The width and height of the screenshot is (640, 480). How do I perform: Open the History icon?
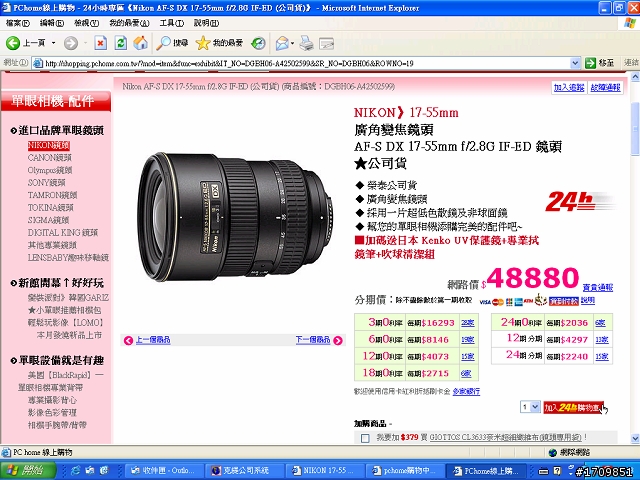(258, 42)
